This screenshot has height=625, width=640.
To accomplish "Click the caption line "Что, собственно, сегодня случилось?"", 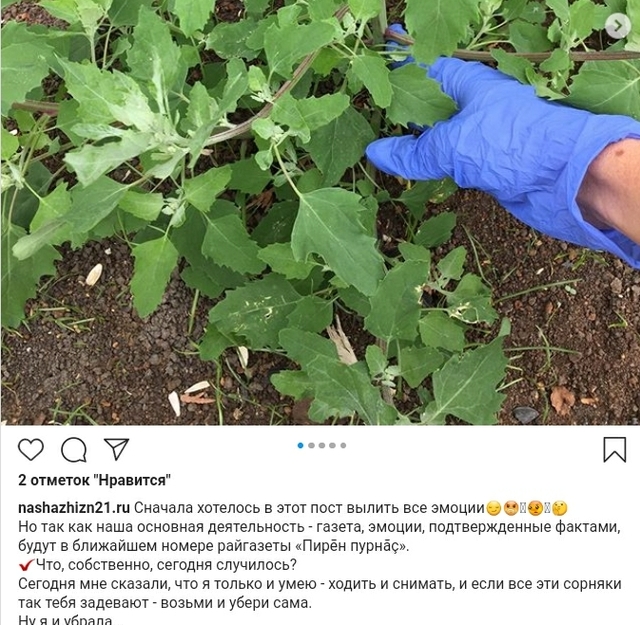I will click(166, 565).
